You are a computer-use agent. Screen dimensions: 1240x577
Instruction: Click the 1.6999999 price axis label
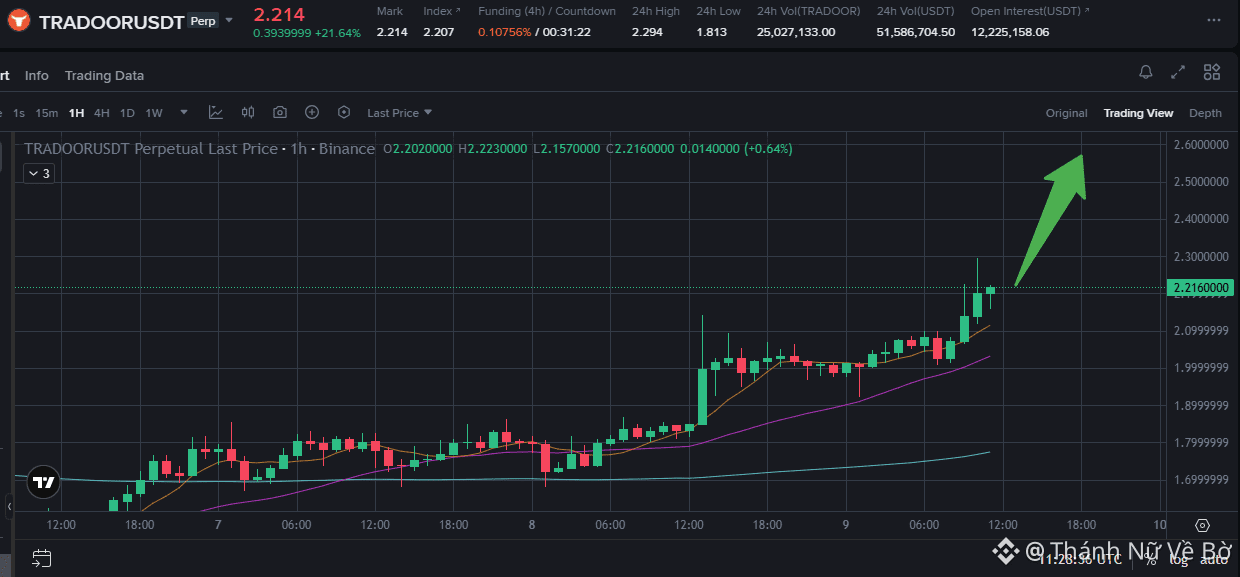[x=1199, y=480]
